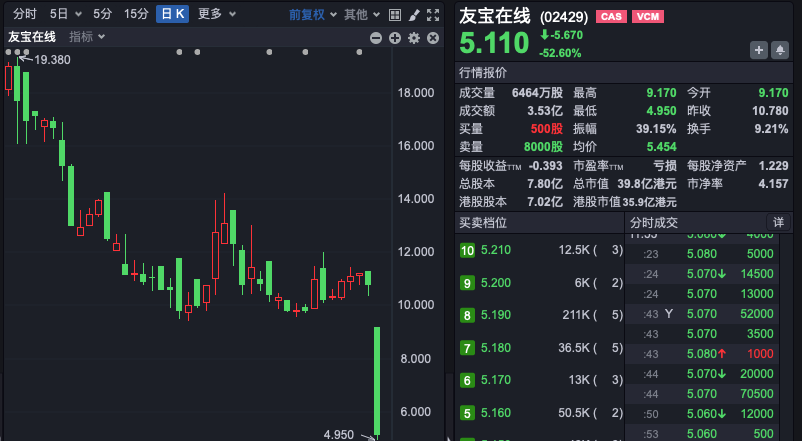Click the 18.000 price axis label
This screenshot has height=441, width=802.
tap(416, 93)
